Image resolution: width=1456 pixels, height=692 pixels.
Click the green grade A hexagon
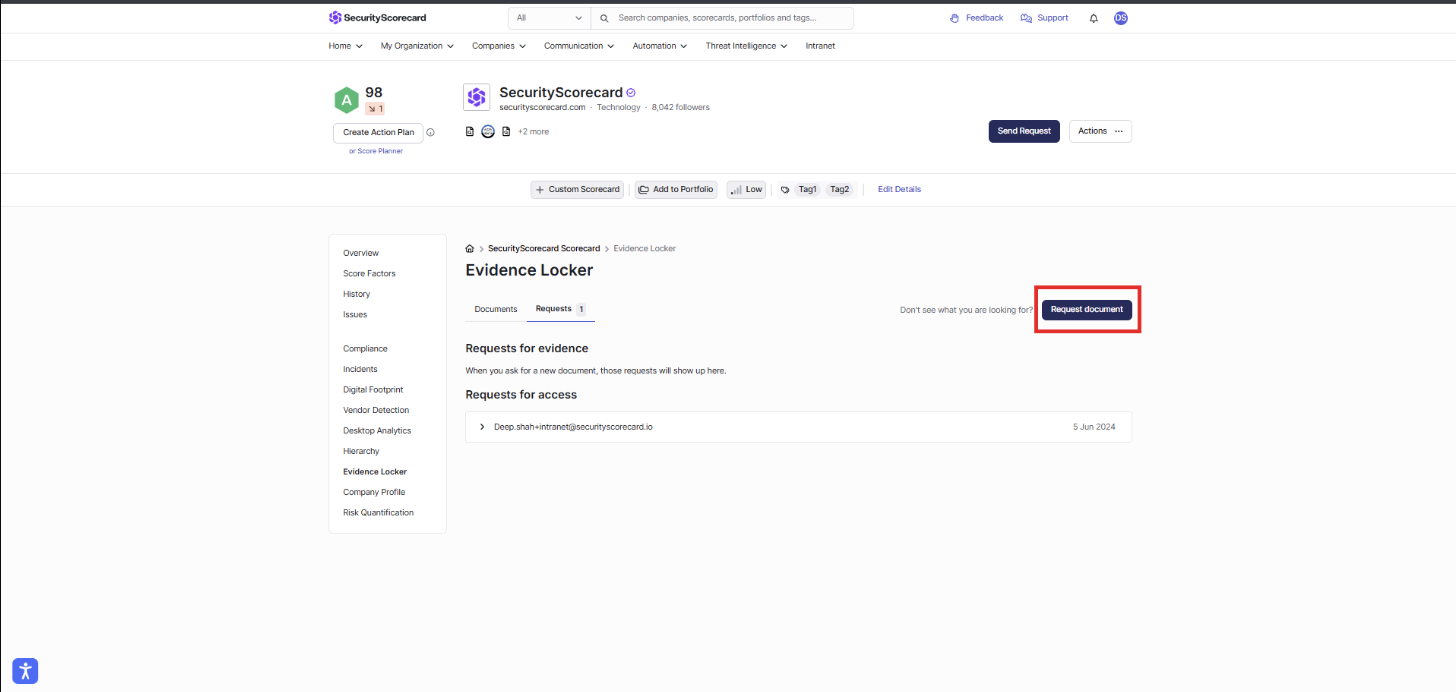[x=346, y=100]
